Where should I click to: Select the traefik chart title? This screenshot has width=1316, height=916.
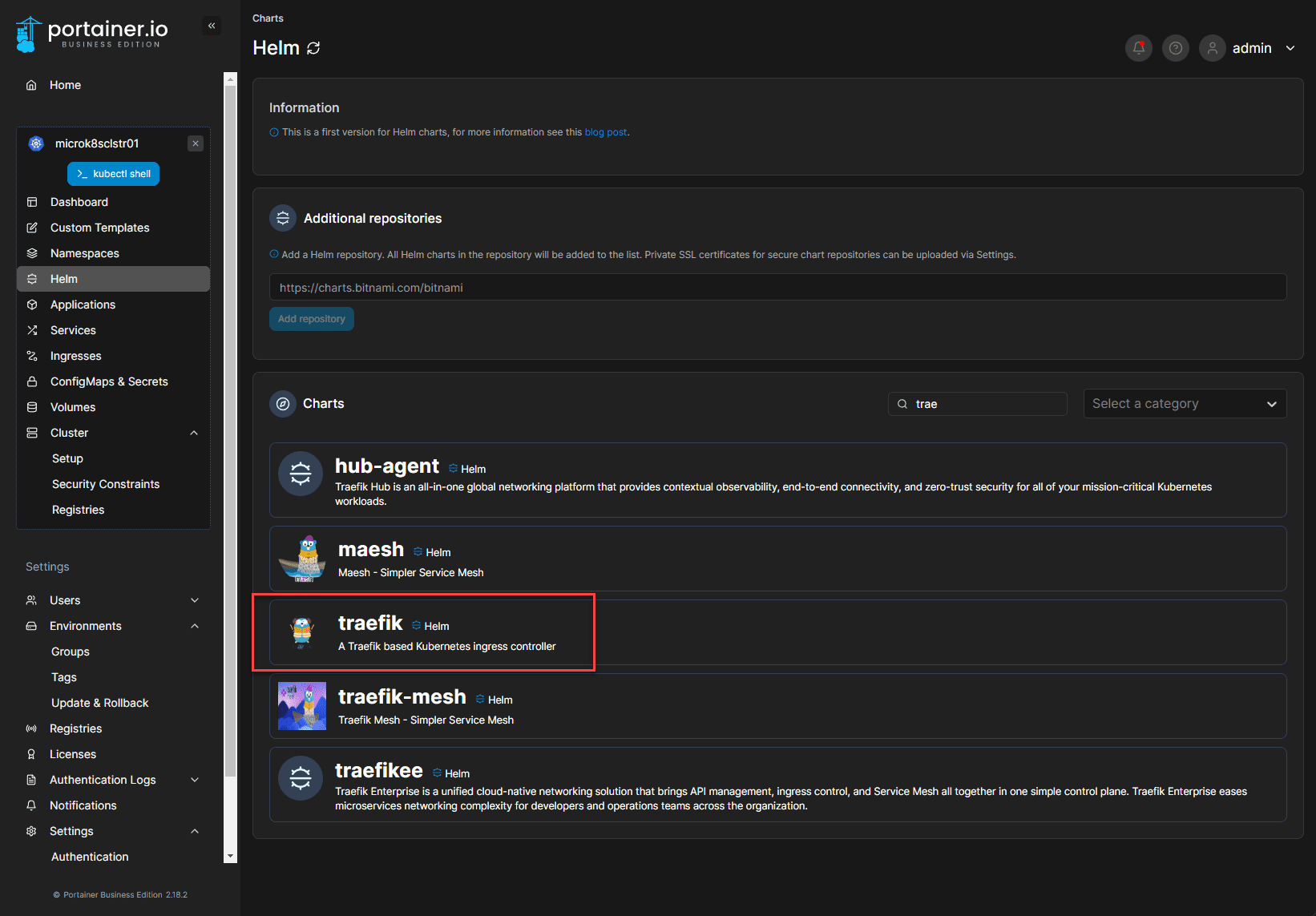370,623
